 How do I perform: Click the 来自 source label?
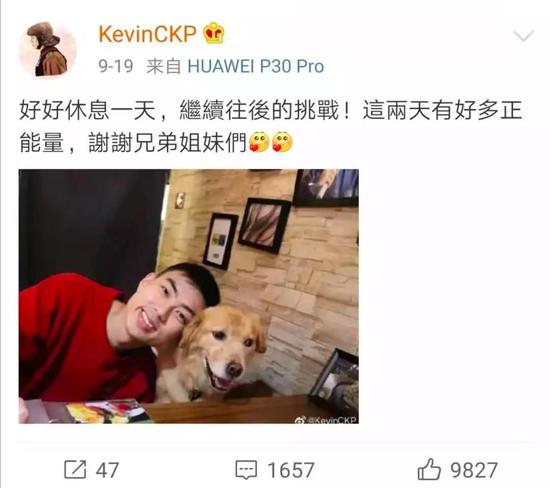(163, 66)
